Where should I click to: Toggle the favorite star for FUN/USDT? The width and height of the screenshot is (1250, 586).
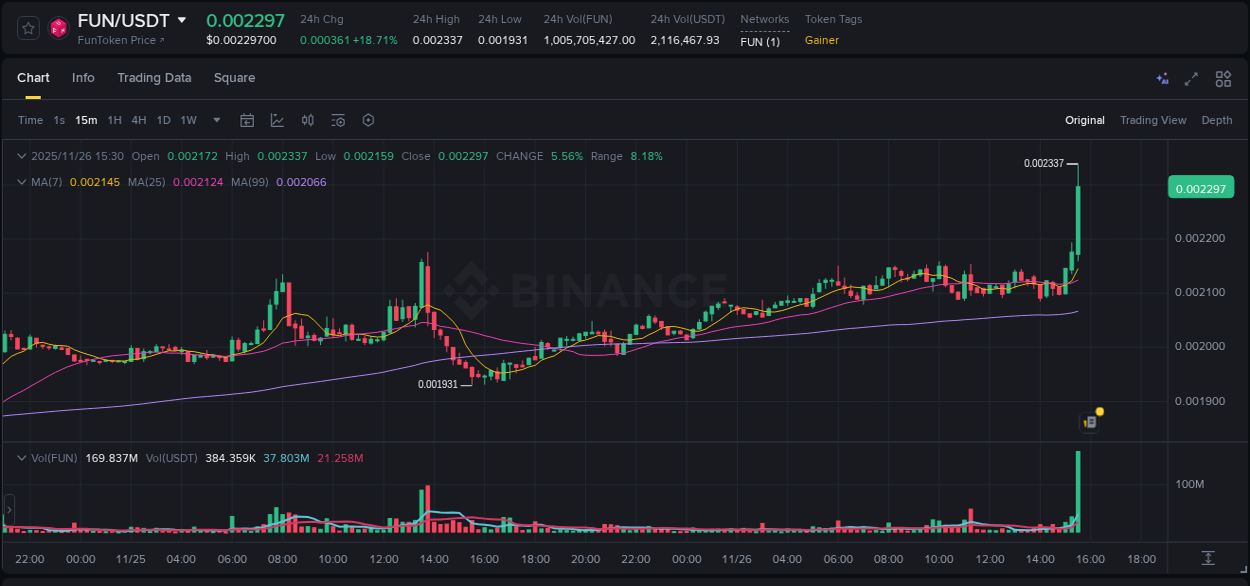tap(28, 28)
